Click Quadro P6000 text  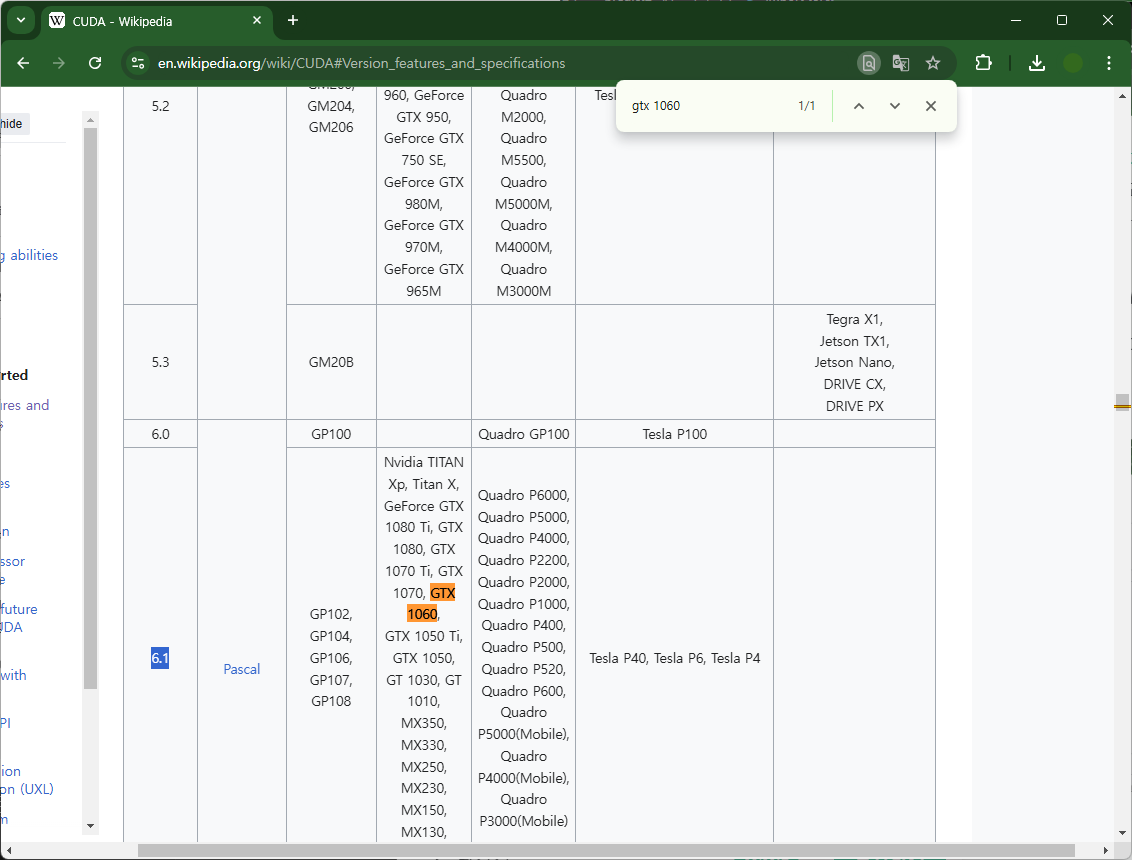tap(523, 495)
